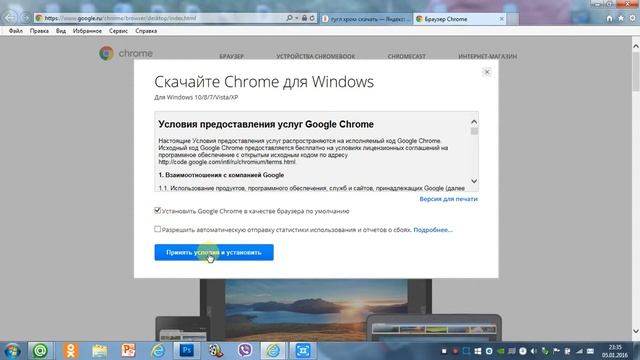
Task: Open the Файл menu
Action: pyautogui.click(x=16, y=31)
